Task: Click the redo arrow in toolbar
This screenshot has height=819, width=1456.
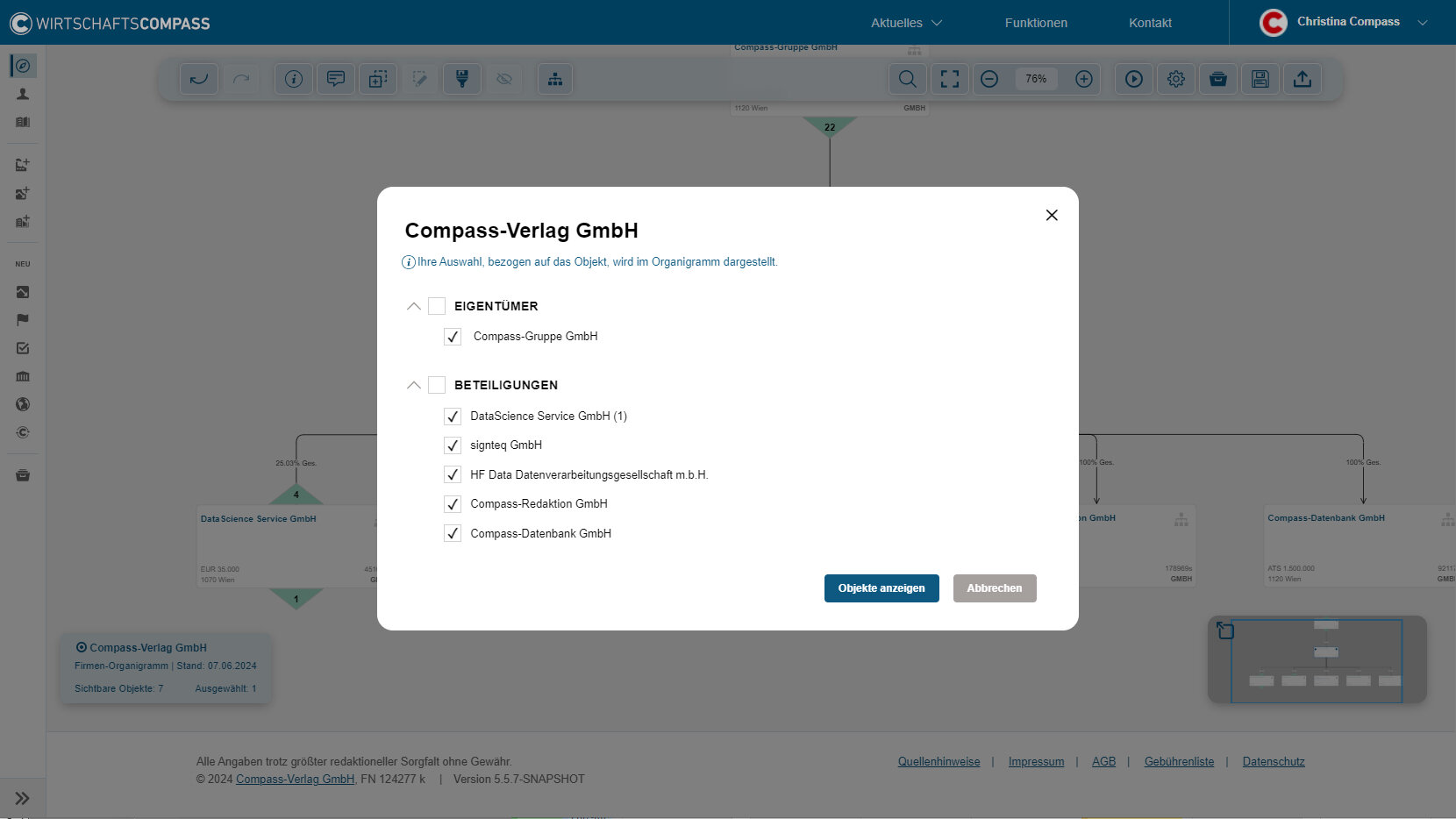Action: click(241, 79)
